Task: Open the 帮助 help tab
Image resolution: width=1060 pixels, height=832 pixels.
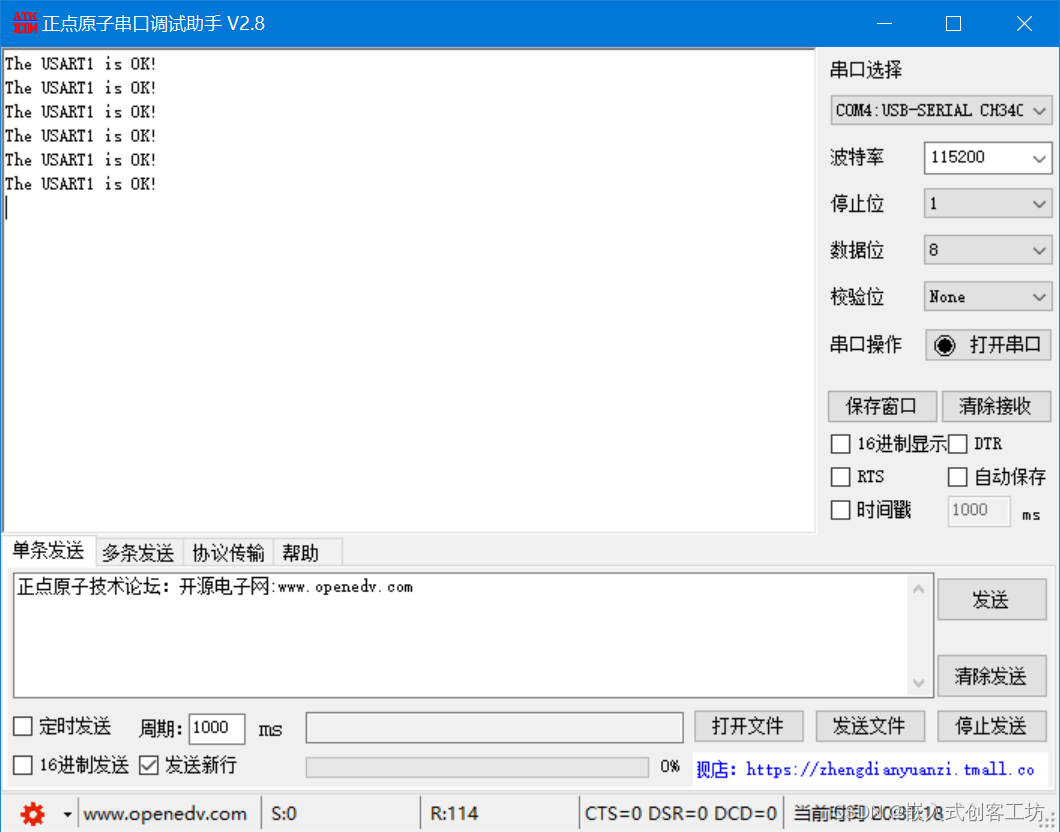Action: 304,552
